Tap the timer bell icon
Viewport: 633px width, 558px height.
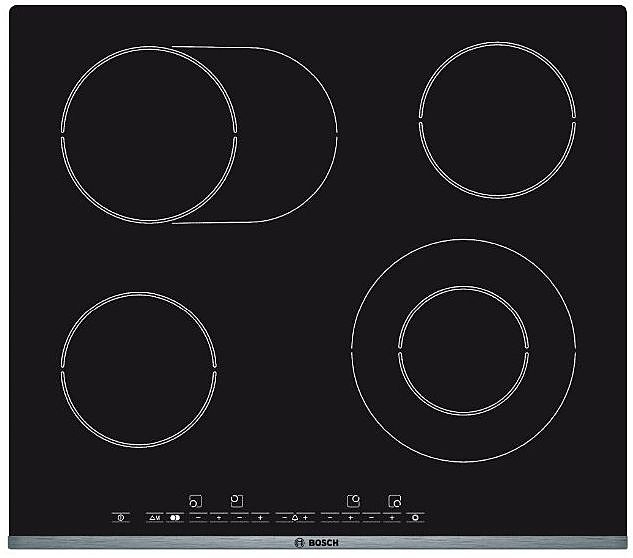coord(295,518)
